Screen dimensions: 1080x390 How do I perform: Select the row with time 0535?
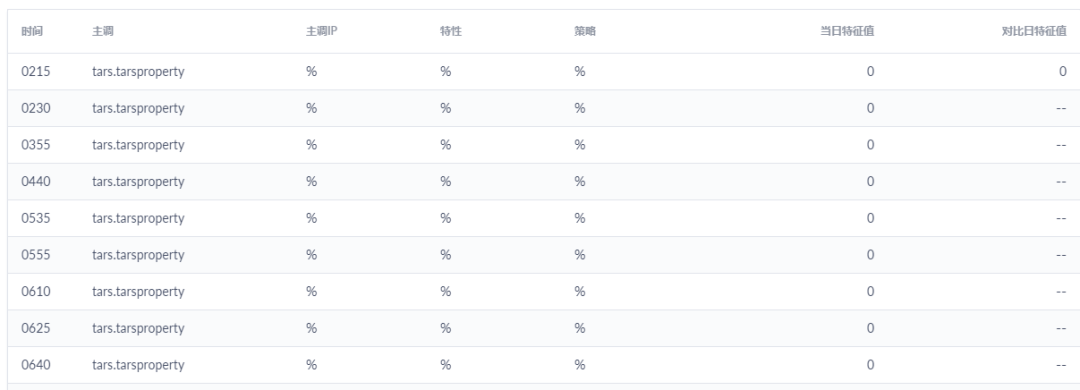(543, 218)
